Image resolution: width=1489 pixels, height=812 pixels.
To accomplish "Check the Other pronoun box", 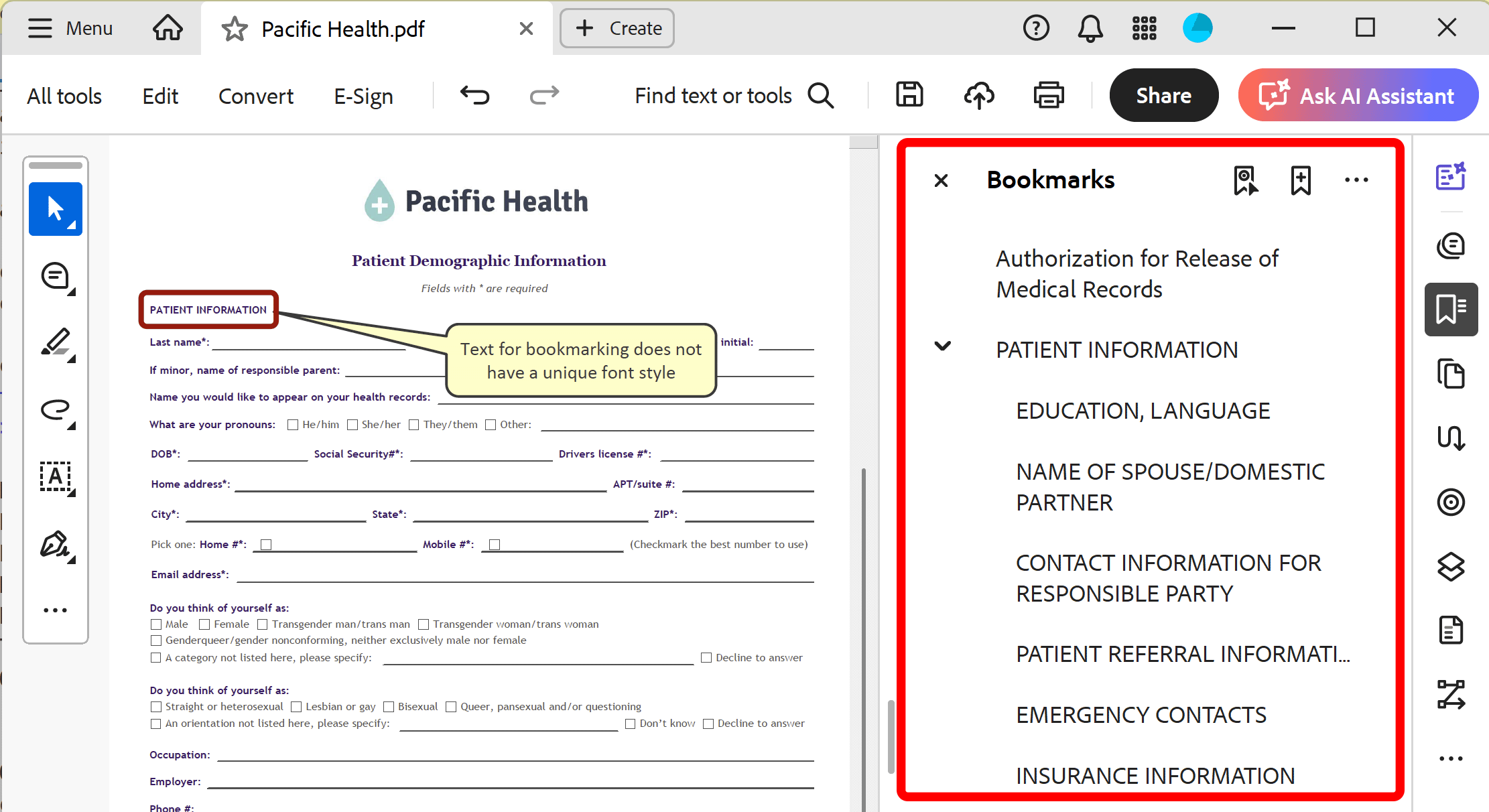I will (x=491, y=425).
